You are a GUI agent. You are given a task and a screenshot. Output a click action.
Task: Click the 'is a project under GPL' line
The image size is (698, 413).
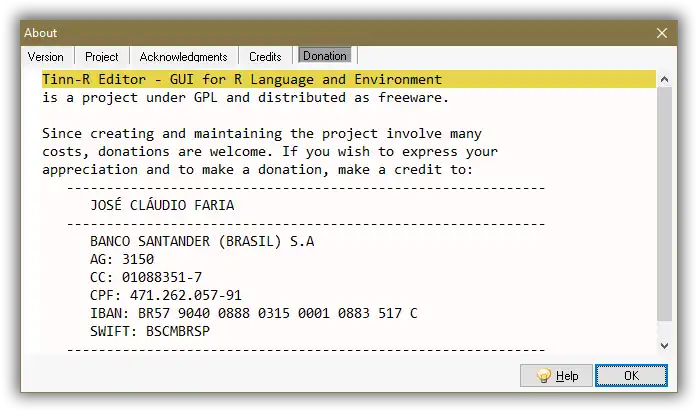[245, 97]
